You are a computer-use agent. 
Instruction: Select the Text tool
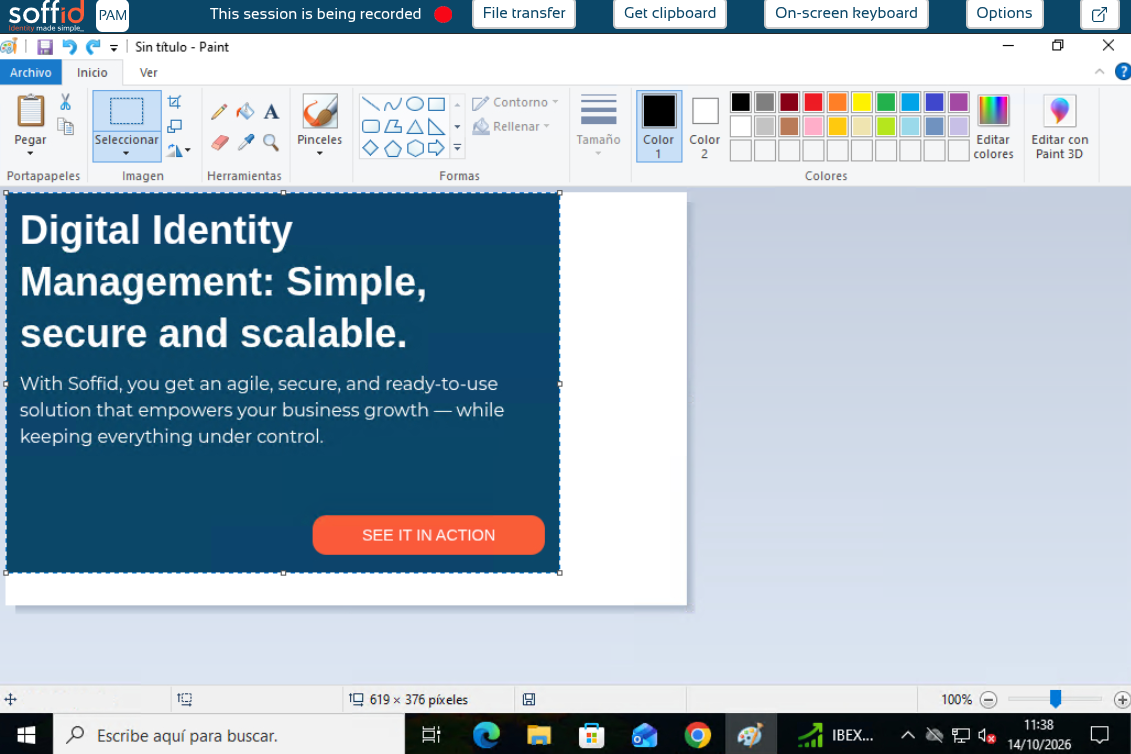(x=271, y=111)
